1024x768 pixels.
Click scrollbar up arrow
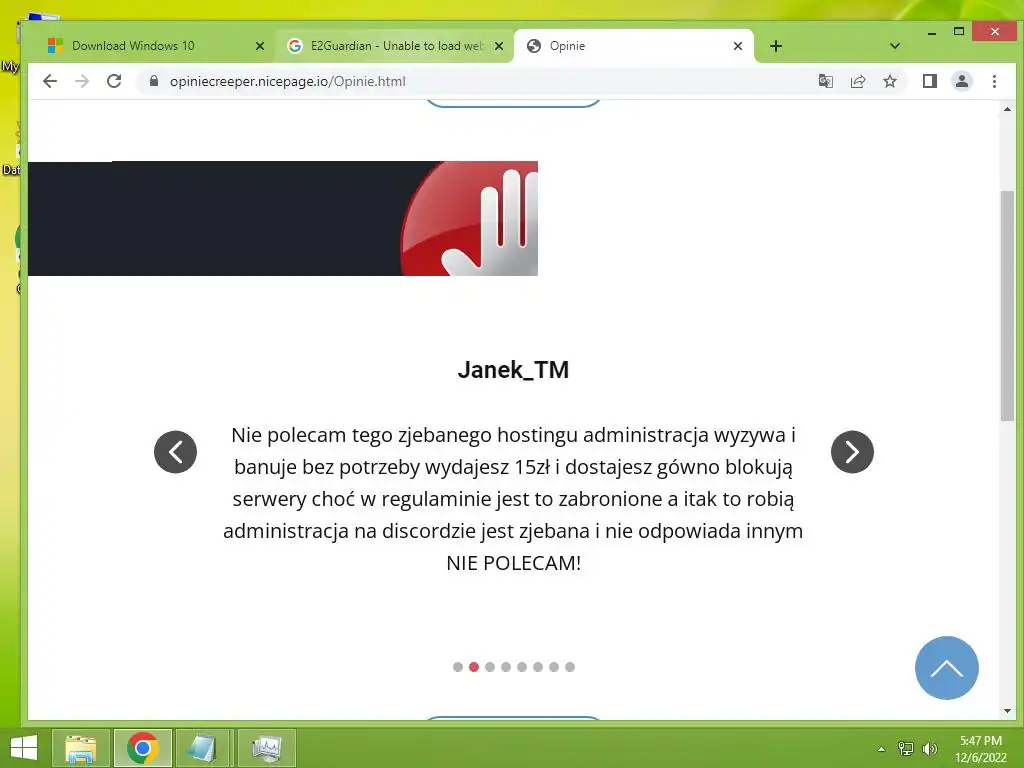click(x=1007, y=110)
